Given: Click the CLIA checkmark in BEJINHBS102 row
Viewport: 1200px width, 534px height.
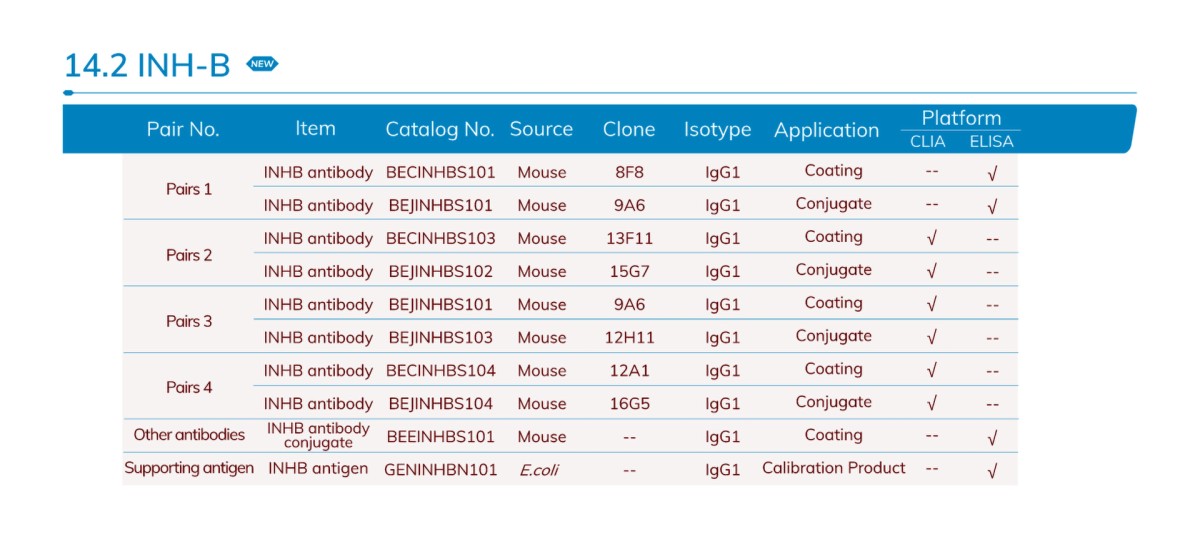Looking at the screenshot, I should [x=932, y=271].
